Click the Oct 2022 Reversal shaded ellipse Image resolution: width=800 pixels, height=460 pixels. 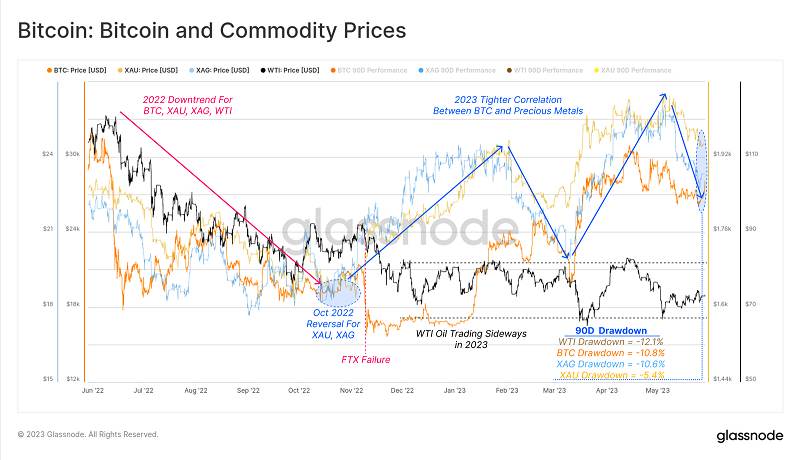[338, 293]
